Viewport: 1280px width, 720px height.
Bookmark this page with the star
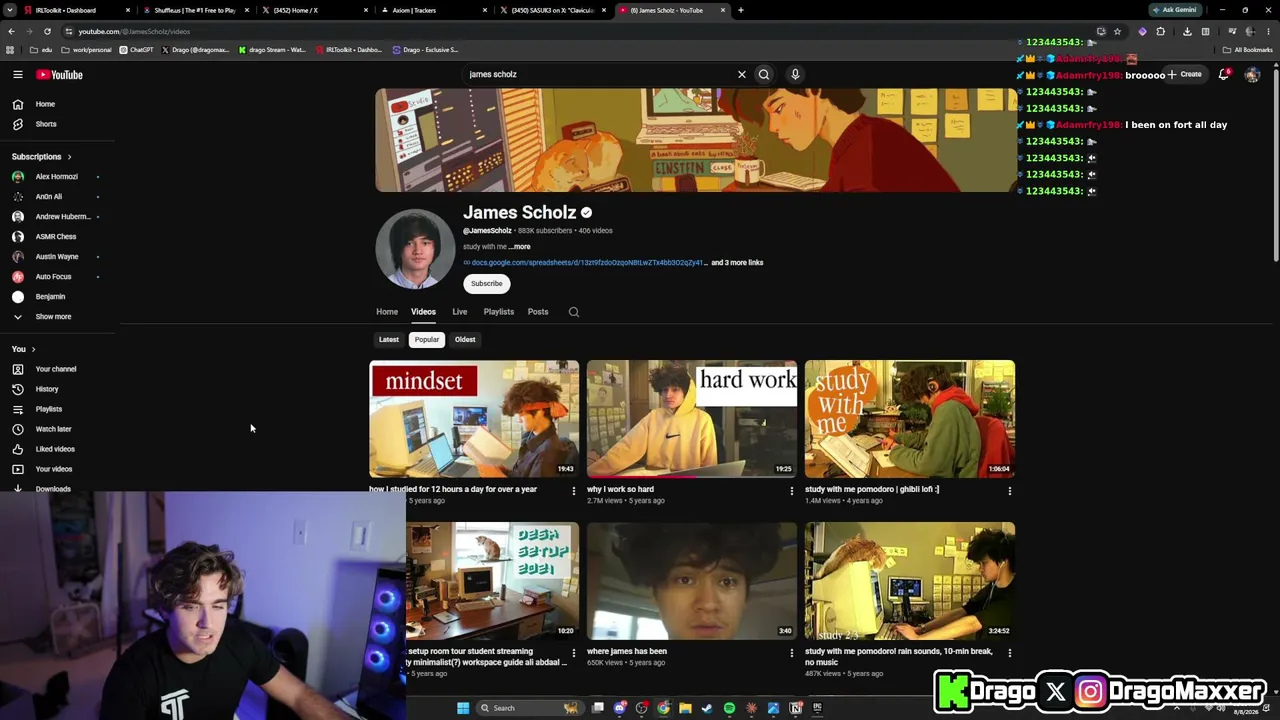pyautogui.click(x=1117, y=31)
